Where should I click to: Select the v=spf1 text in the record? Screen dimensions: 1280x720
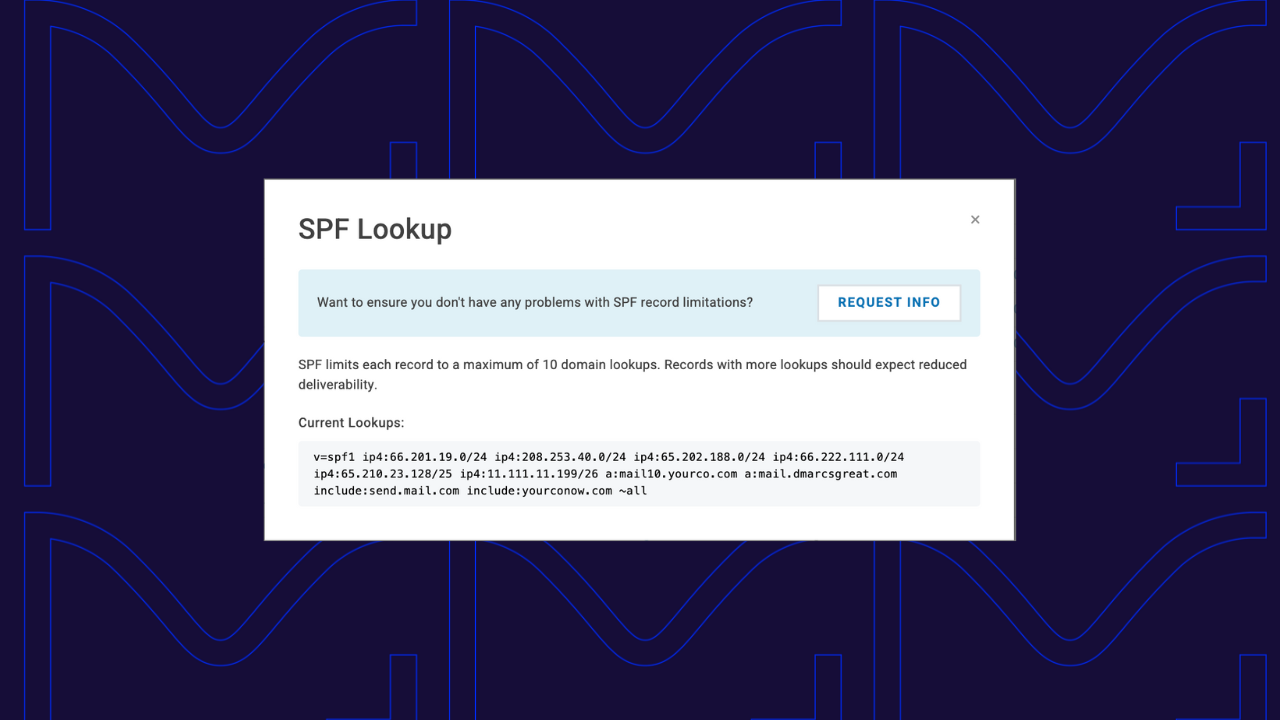pos(333,456)
